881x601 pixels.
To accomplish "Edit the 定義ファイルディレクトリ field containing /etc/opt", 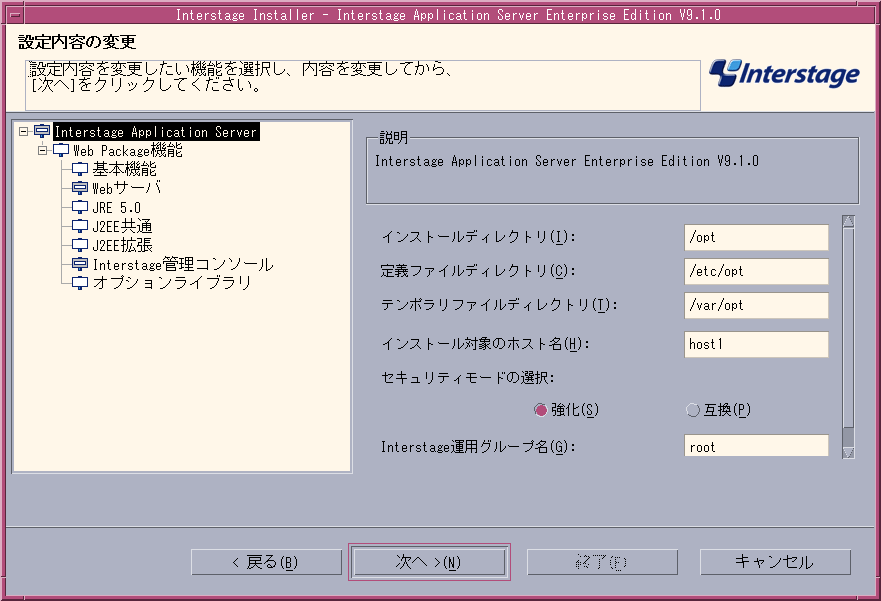I will coord(756,272).
